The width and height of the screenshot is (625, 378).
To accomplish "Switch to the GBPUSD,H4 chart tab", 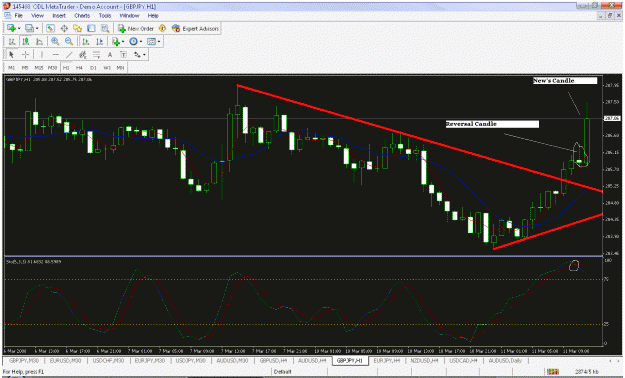I will pyautogui.click(x=273, y=360).
